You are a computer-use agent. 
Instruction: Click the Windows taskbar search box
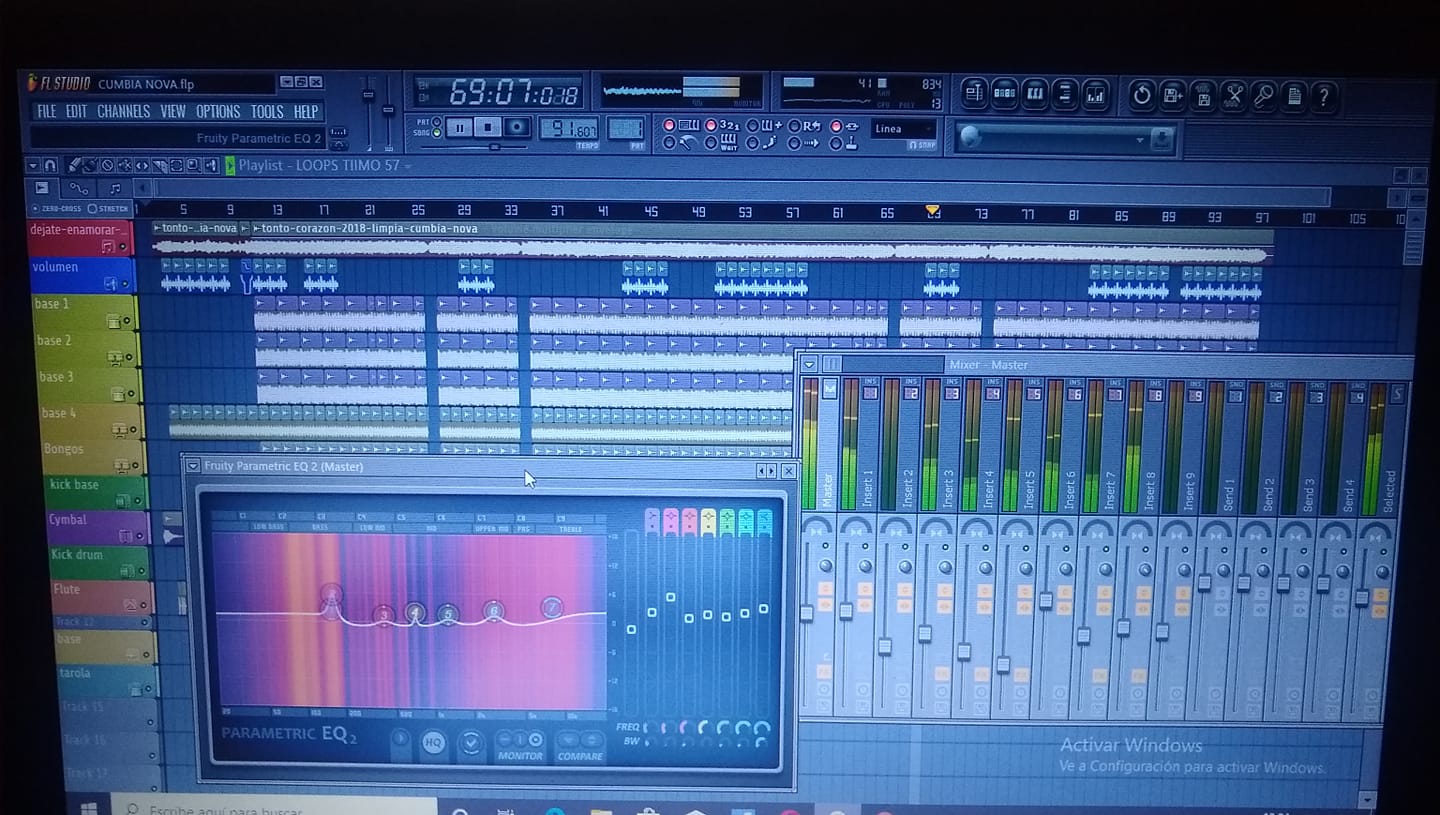(x=274, y=806)
